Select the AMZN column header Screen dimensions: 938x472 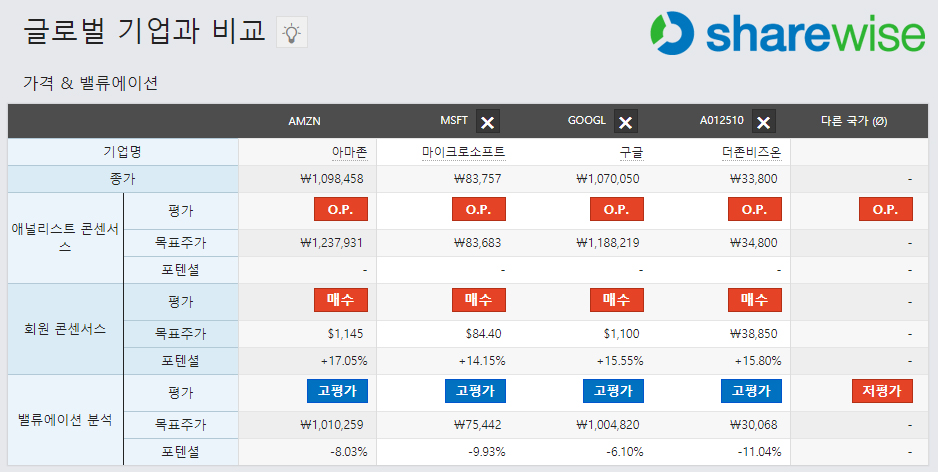pos(304,121)
